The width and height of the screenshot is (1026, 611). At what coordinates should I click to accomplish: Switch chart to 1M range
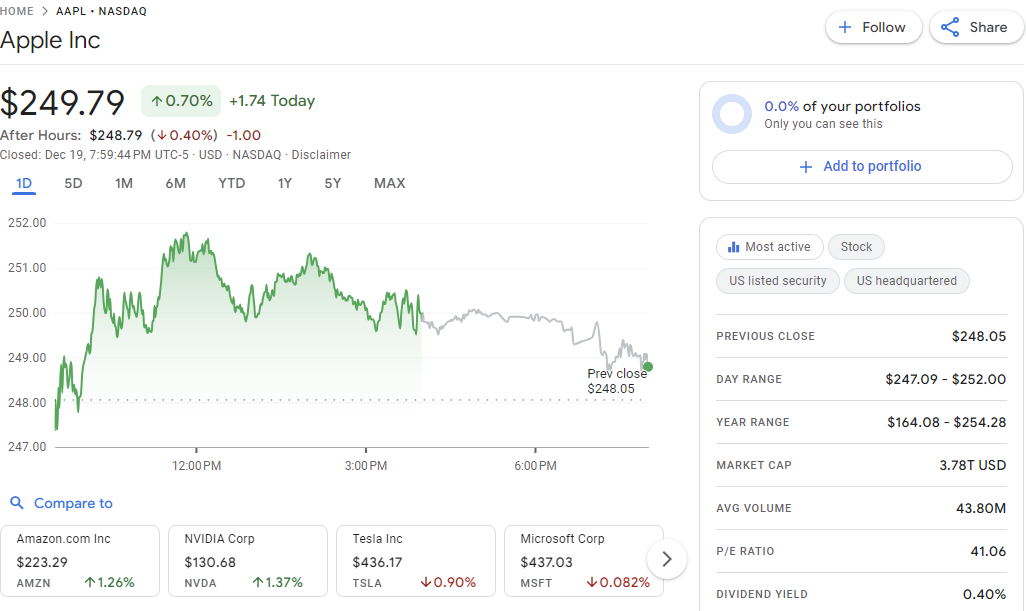[124, 184]
